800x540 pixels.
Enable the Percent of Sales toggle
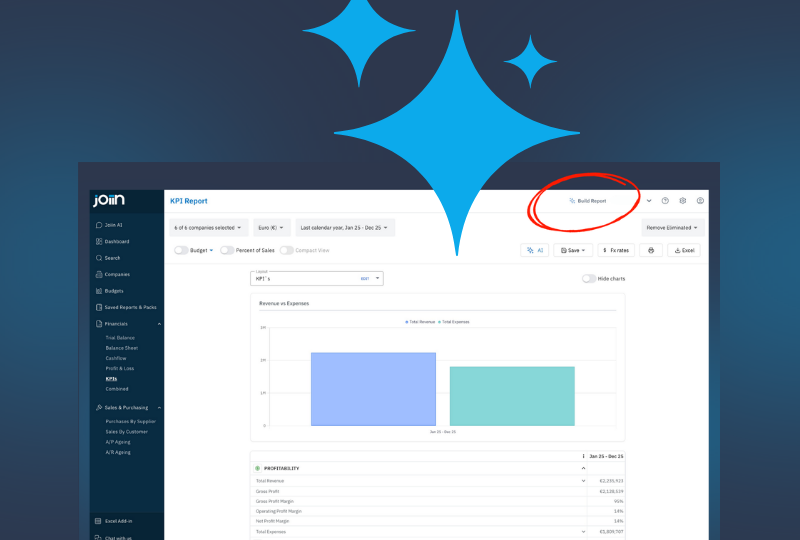(x=227, y=250)
